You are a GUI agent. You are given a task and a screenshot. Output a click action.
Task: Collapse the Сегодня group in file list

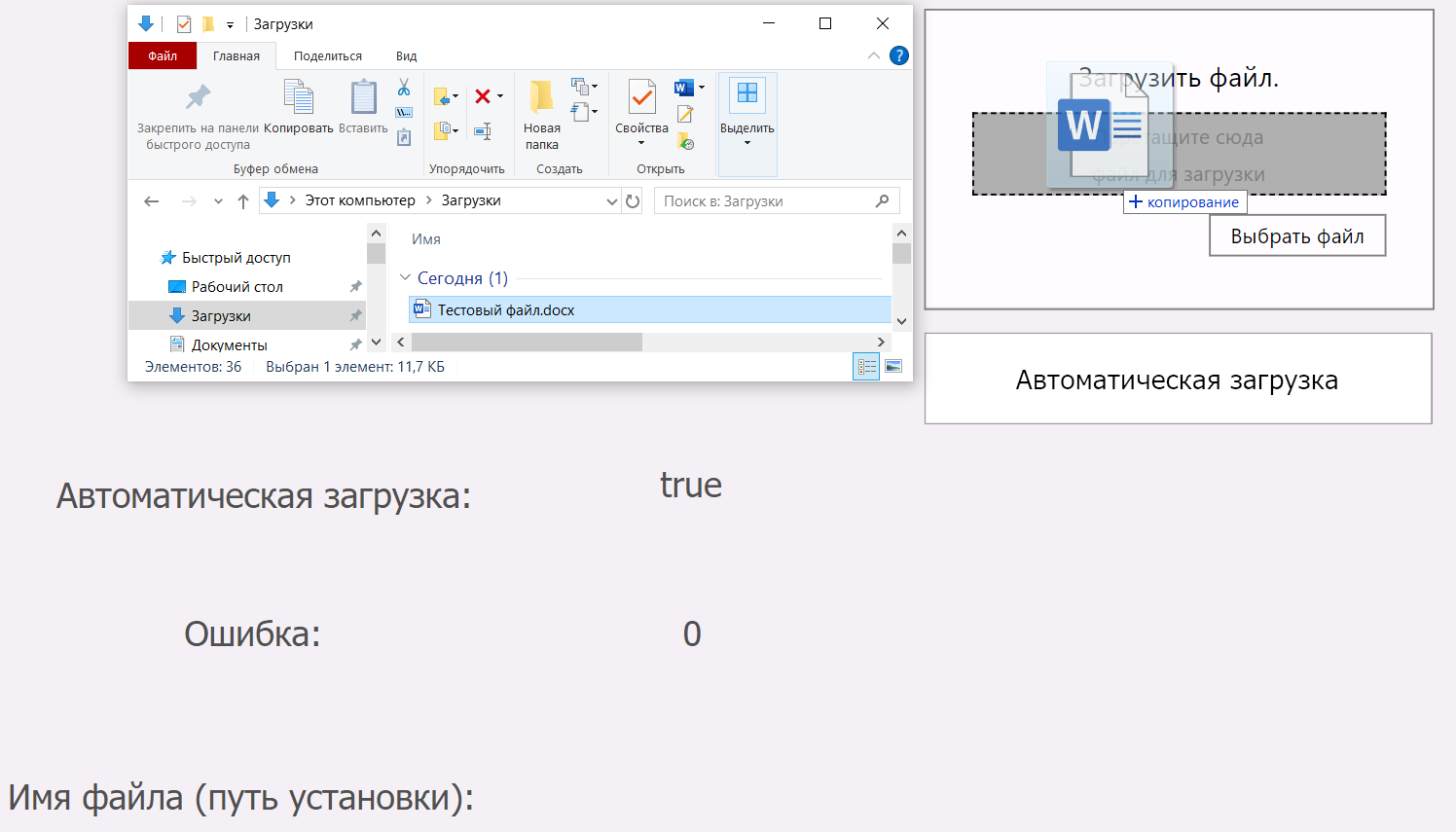pos(407,278)
